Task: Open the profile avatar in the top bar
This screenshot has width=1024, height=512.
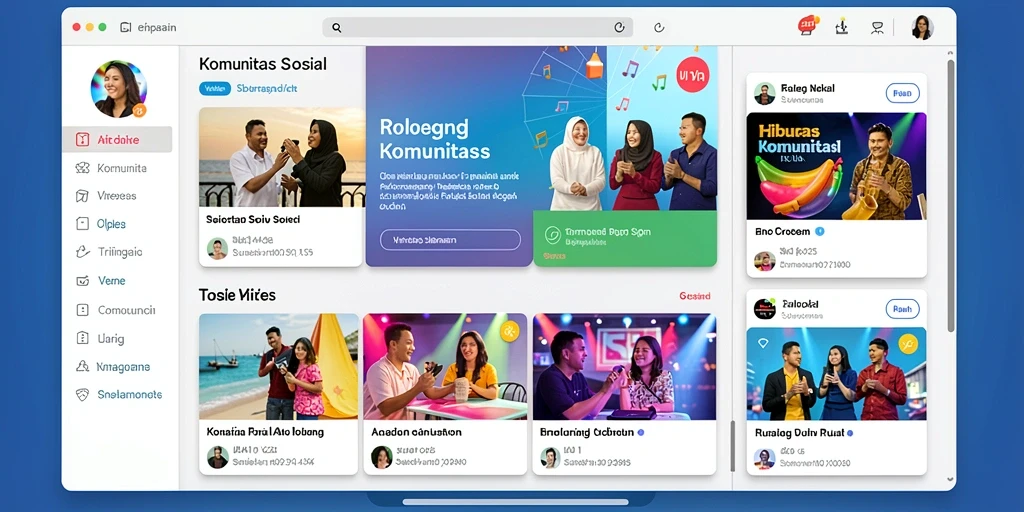Action: (922, 27)
